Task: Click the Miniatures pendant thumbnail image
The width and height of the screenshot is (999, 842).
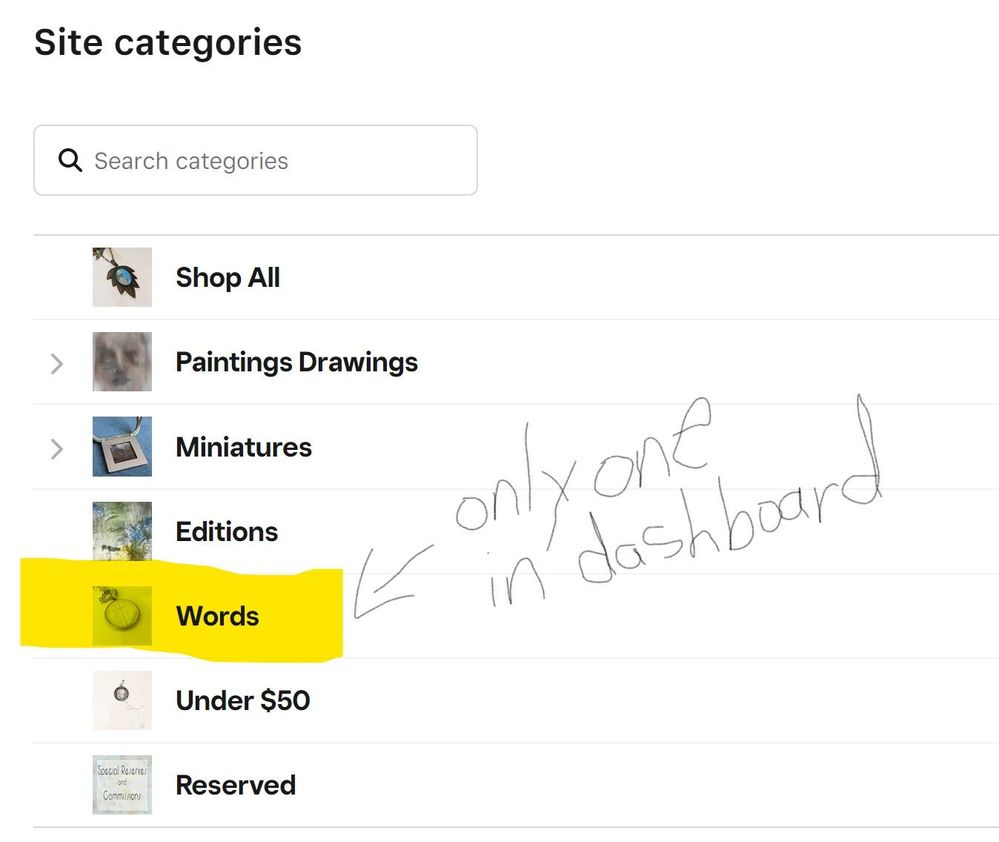Action: [x=121, y=447]
